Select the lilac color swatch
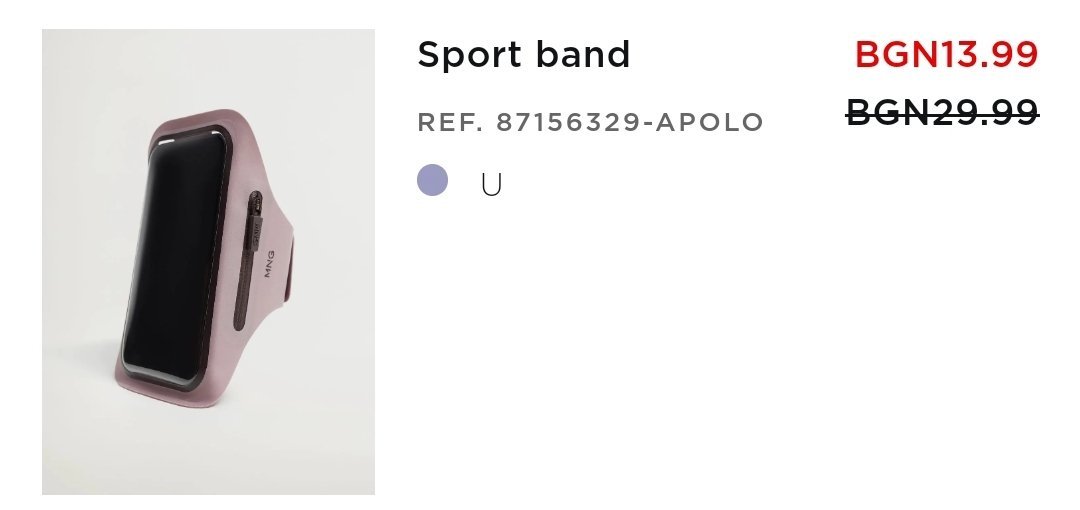This screenshot has width=1080, height=510. point(432,182)
